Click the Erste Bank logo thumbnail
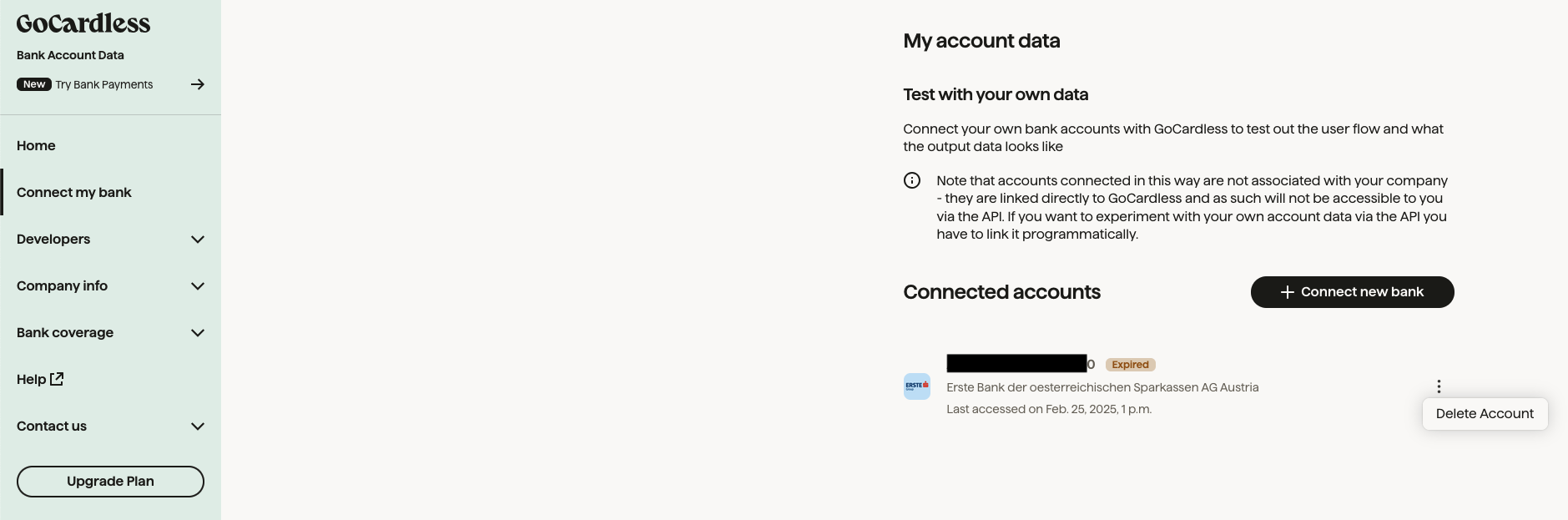The image size is (1568, 520). tap(917, 386)
